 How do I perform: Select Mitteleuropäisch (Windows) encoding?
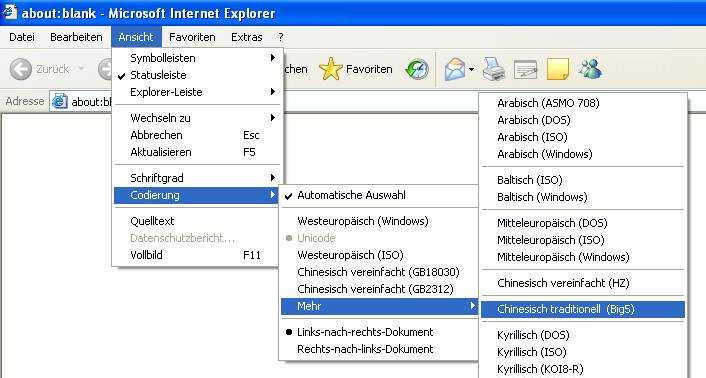tap(583, 257)
